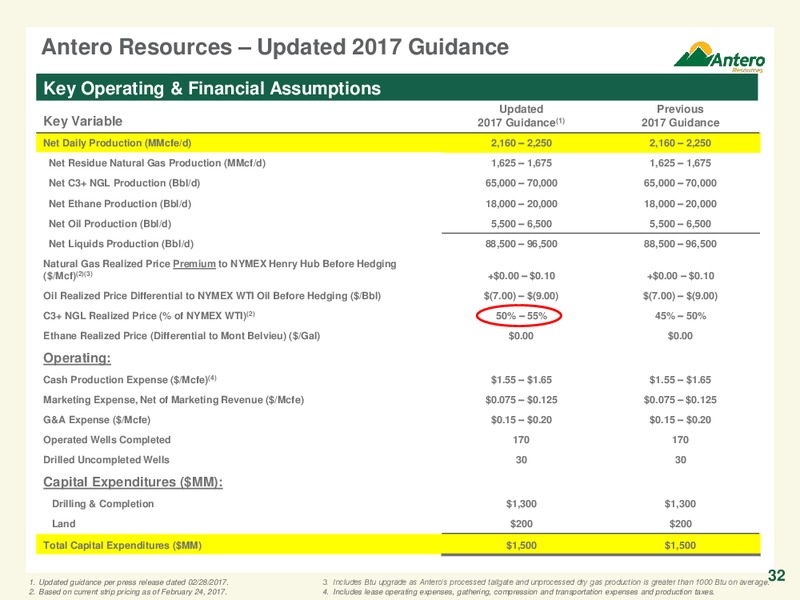Click previous guidance value '45% – 50%'
Image resolution: width=800 pixels, height=600 pixels.
click(680, 316)
